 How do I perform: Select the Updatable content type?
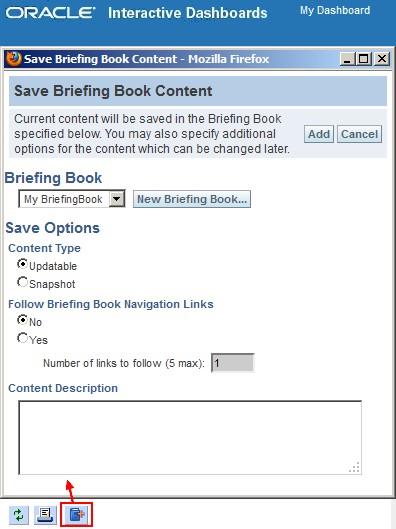click(x=22, y=264)
